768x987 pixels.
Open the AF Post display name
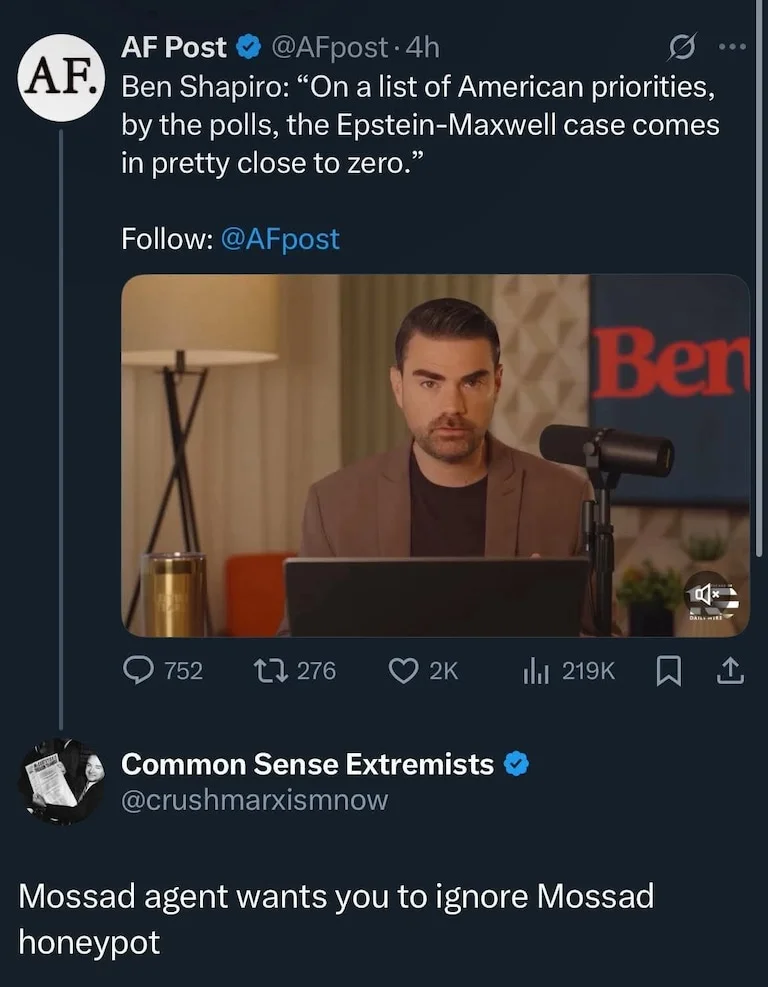coord(174,47)
